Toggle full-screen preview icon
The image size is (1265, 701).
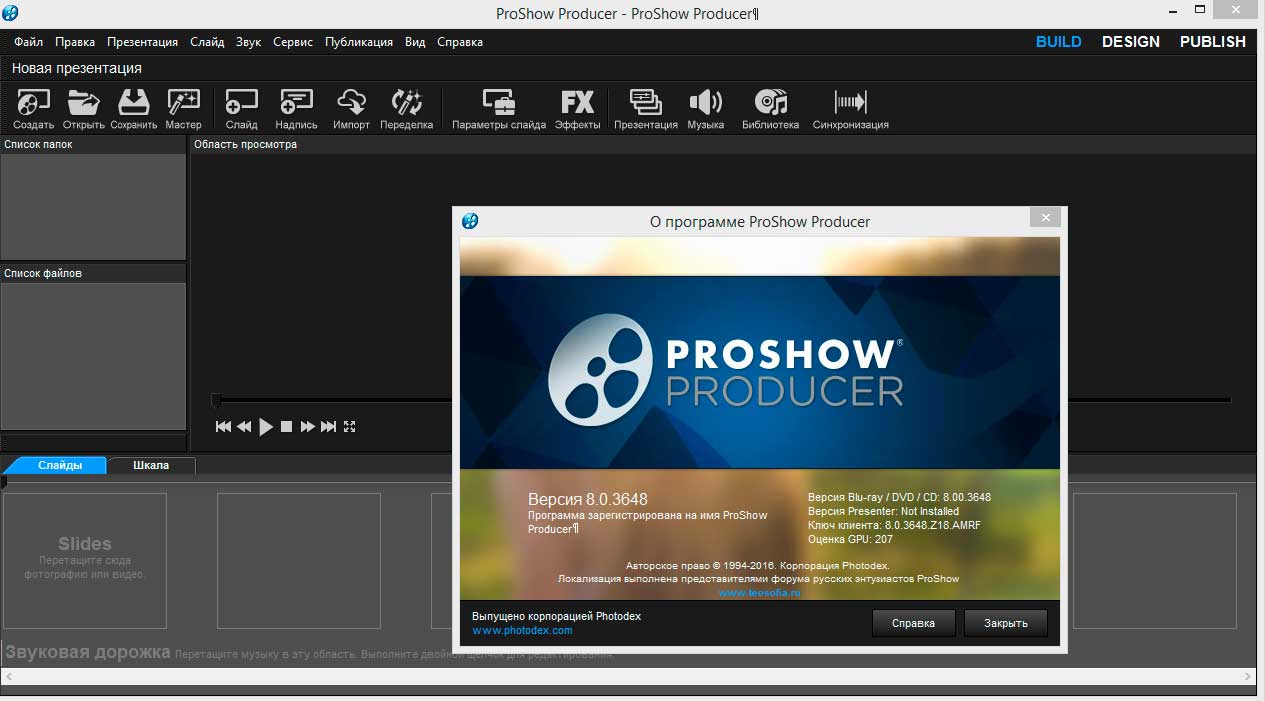coord(350,427)
